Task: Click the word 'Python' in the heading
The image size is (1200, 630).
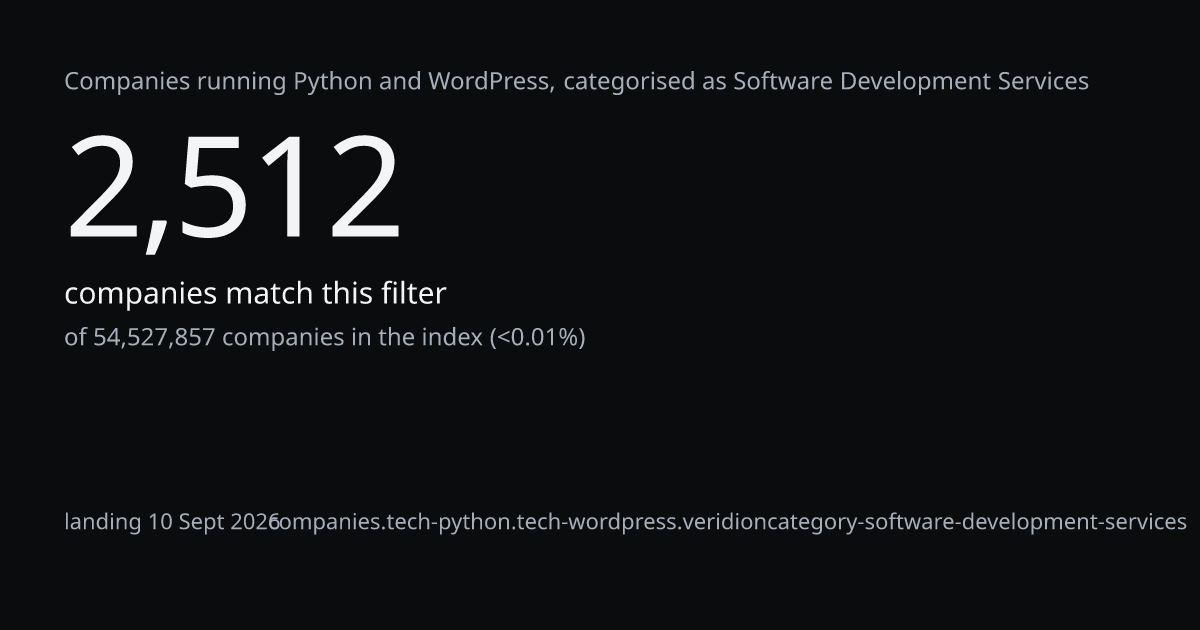Action: 332,82
